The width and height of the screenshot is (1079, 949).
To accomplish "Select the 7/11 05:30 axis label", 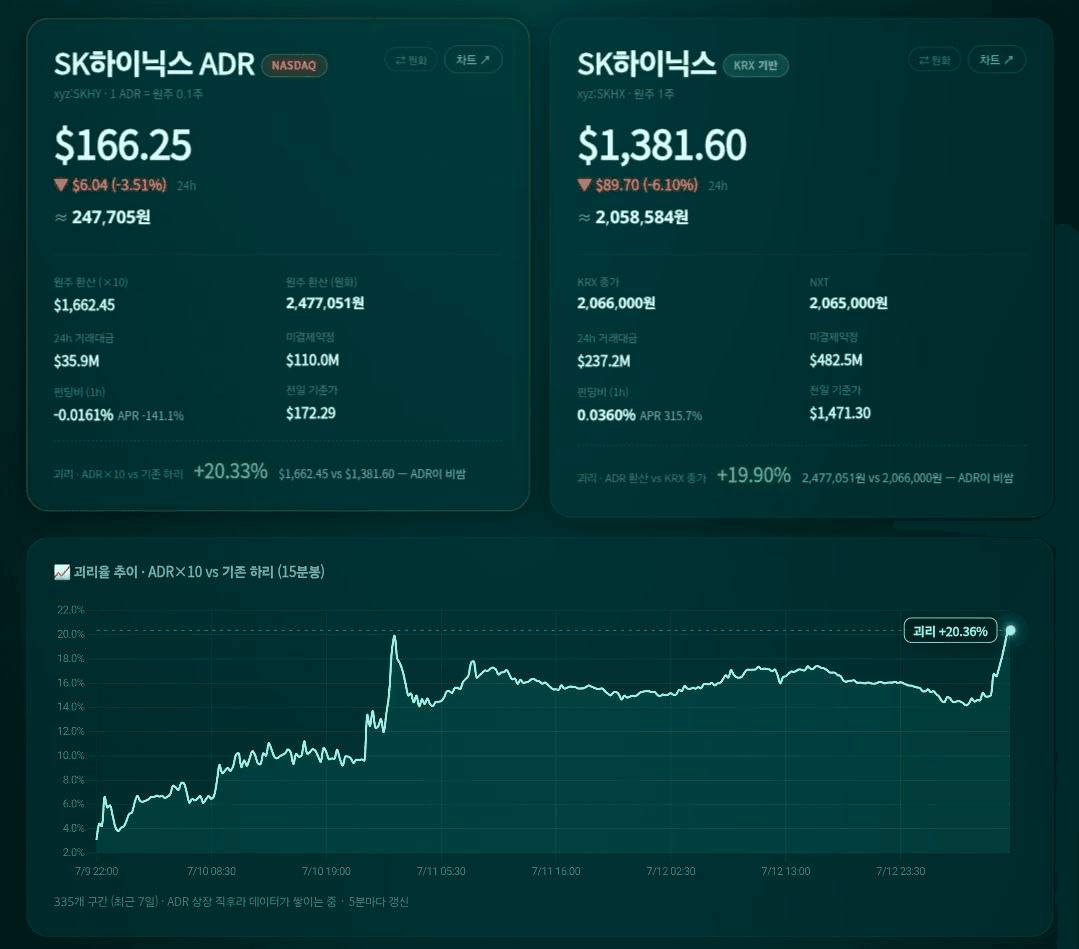I will click(x=441, y=871).
